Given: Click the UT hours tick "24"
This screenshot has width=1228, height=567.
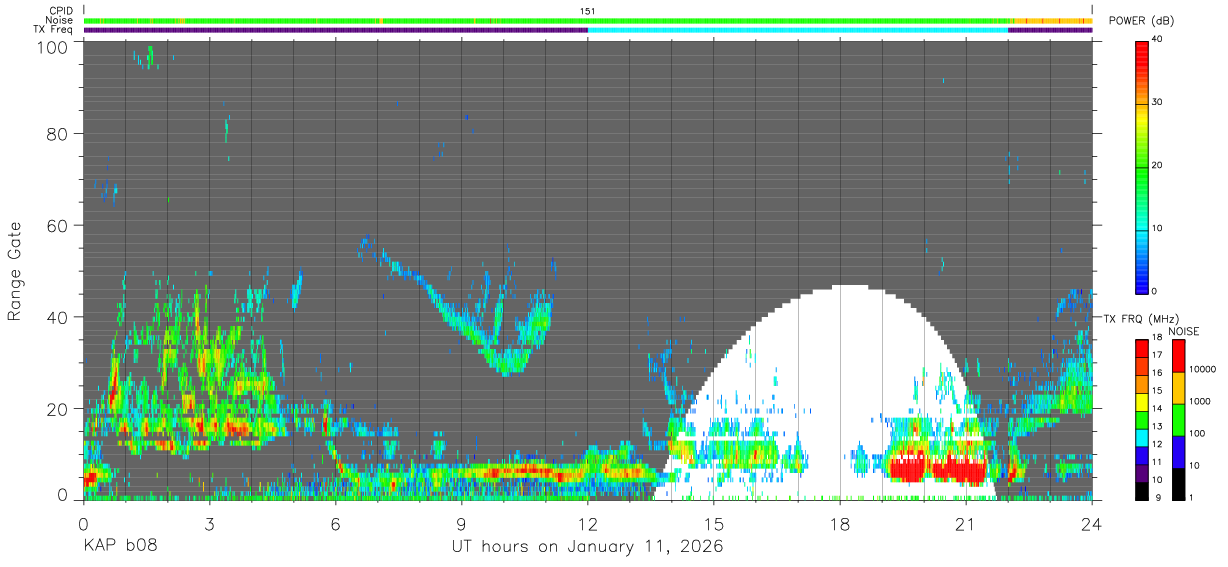Looking at the screenshot, I should (1092, 525).
